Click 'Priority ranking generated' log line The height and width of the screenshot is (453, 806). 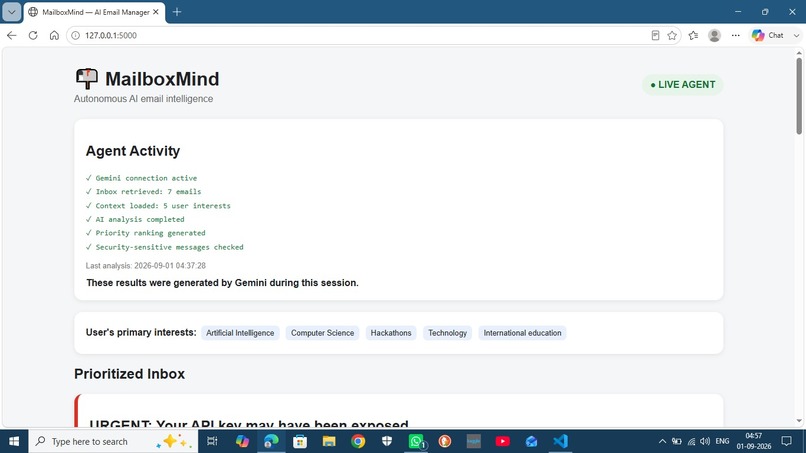tap(145, 233)
